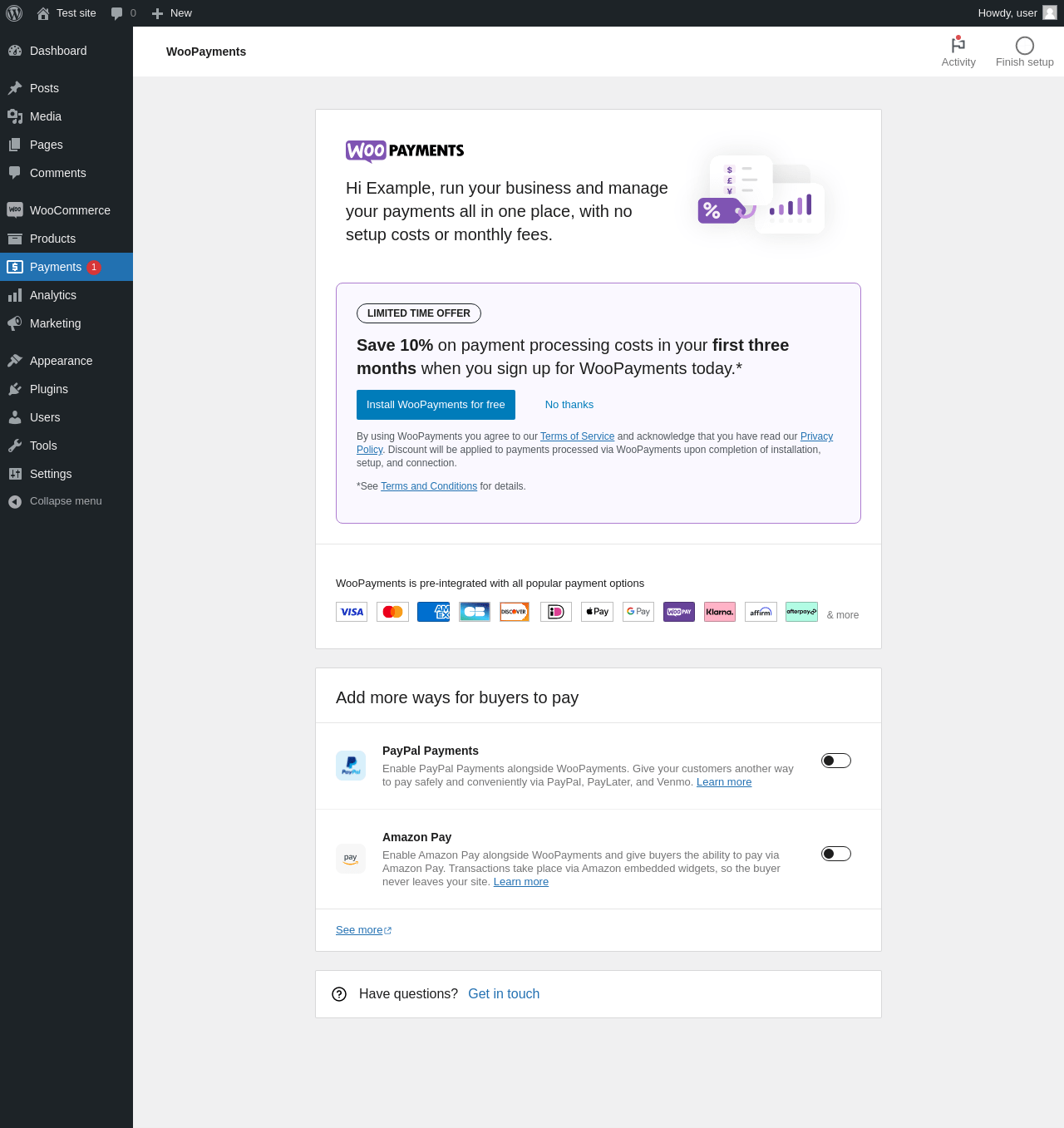Open the Dashboard menu item

coord(66,51)
